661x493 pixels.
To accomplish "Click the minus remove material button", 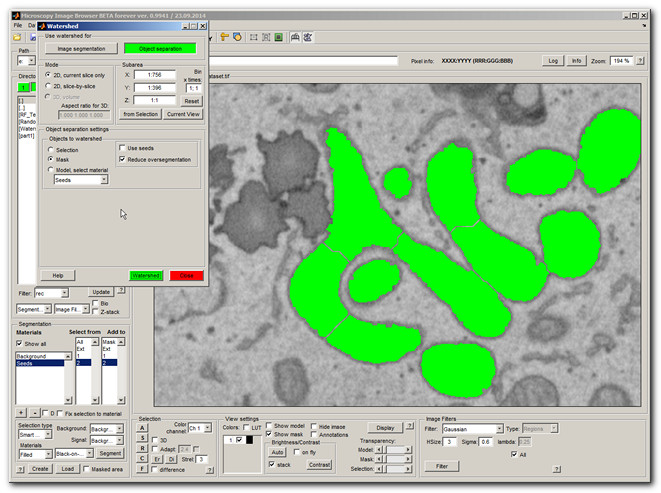I will [x=35, y=412].
